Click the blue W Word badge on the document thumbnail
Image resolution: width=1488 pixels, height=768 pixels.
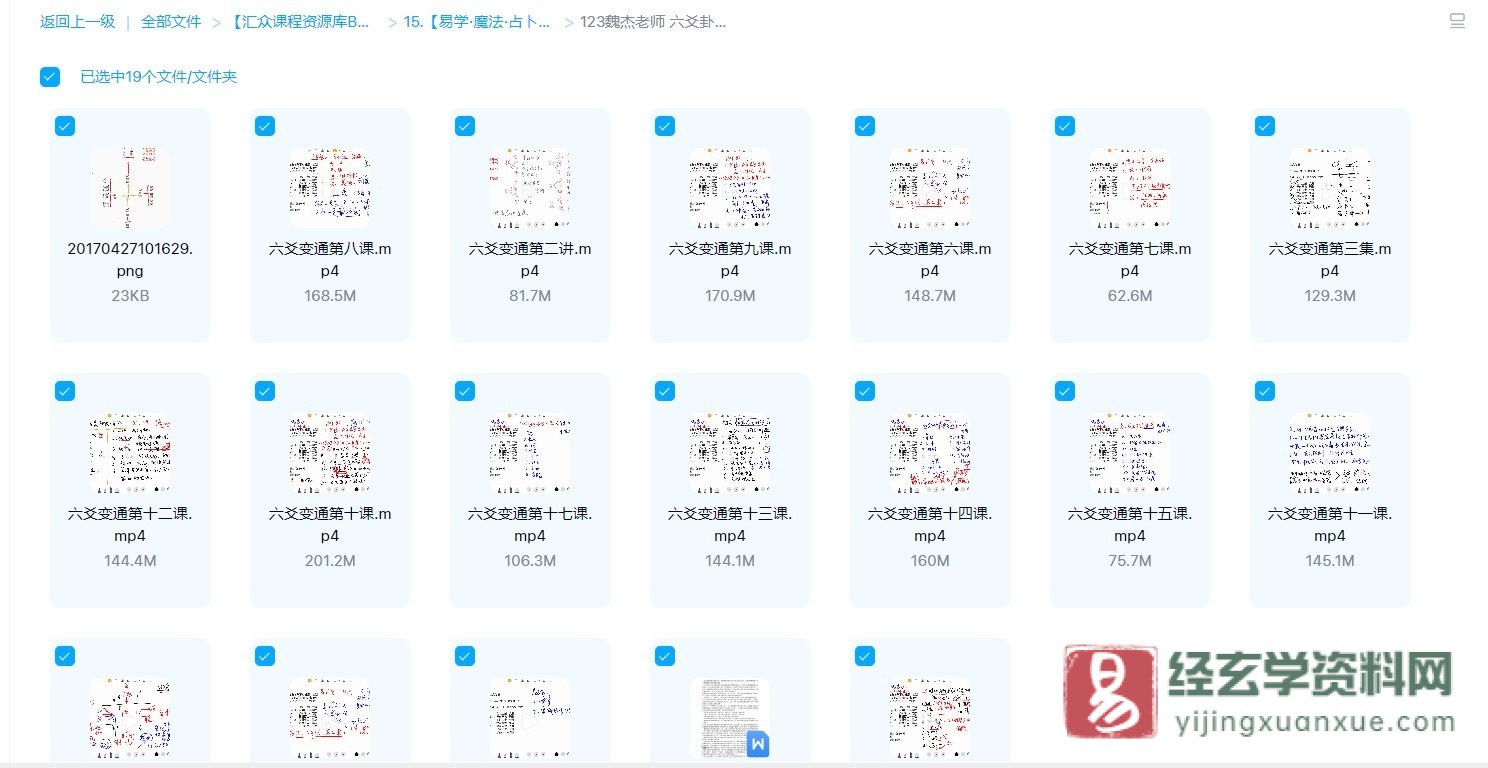(x=757, y=745)
